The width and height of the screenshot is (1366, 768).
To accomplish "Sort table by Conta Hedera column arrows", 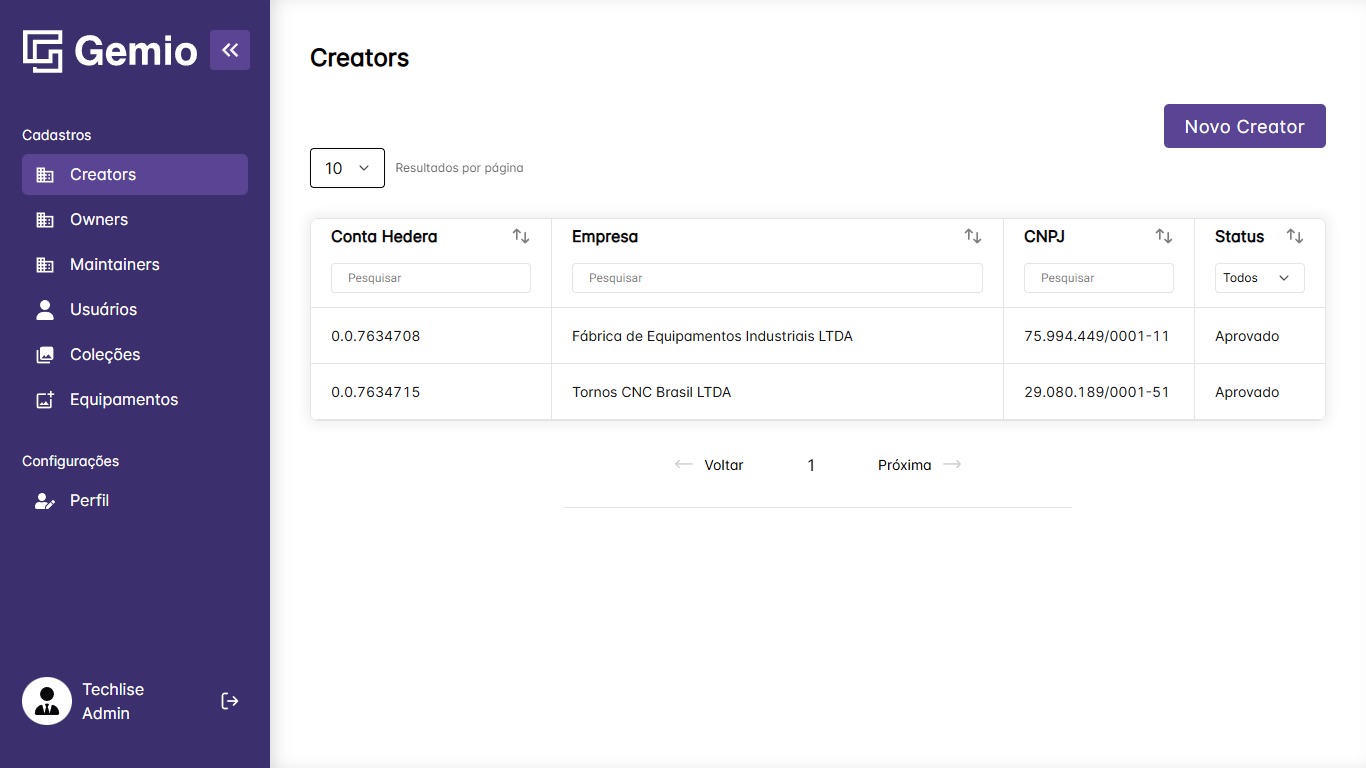I will (520, 237).
